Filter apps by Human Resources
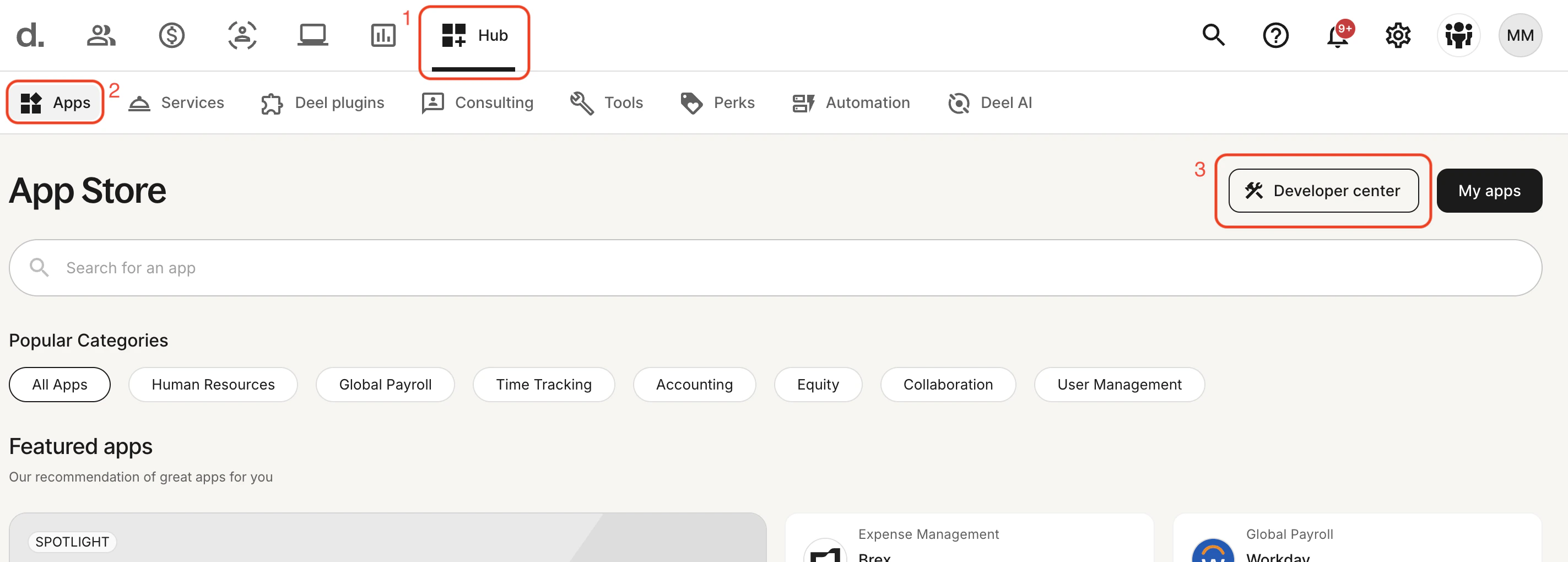 click(x=213, y=384)
